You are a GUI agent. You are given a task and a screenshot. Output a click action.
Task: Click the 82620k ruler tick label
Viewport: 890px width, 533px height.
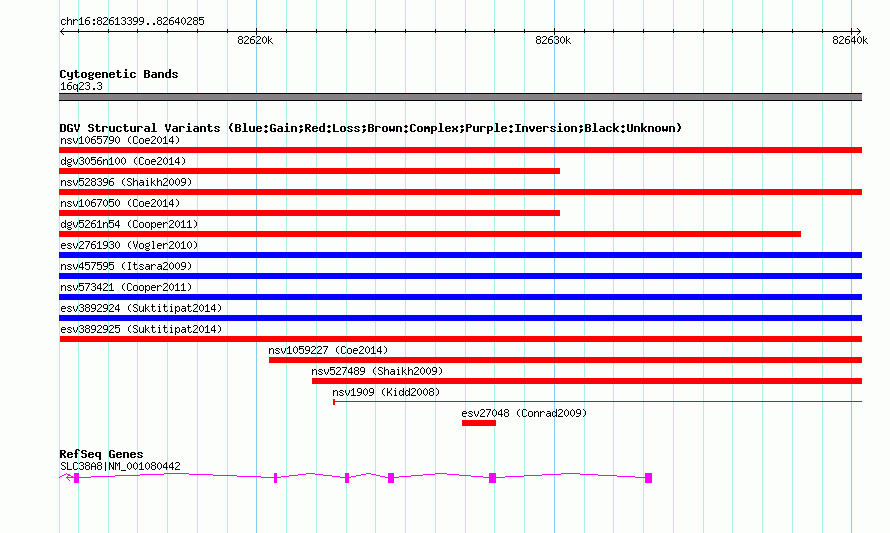click(x=255, y=40)
